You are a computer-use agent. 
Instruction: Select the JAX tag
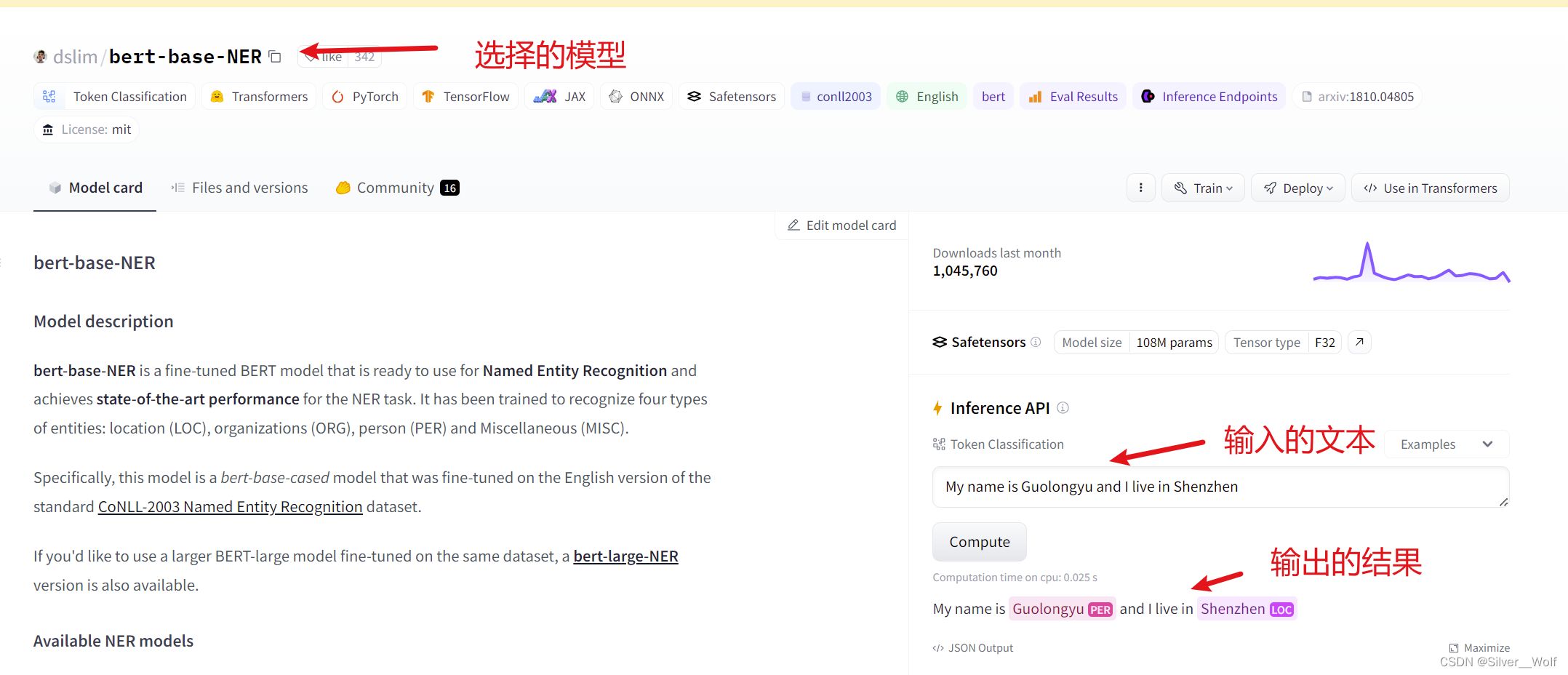(x=559, y=97)
